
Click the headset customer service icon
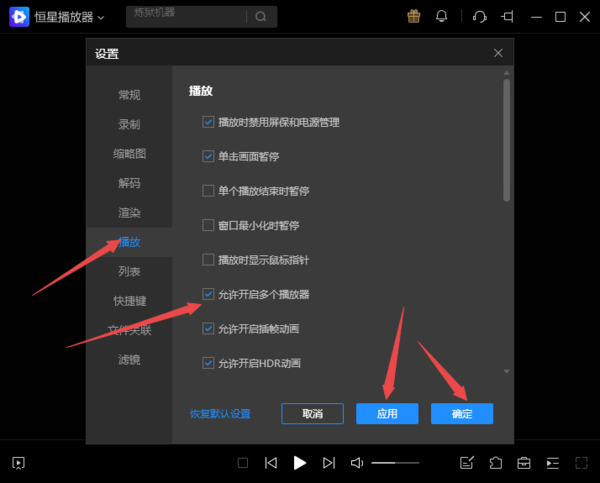[479, 17]
